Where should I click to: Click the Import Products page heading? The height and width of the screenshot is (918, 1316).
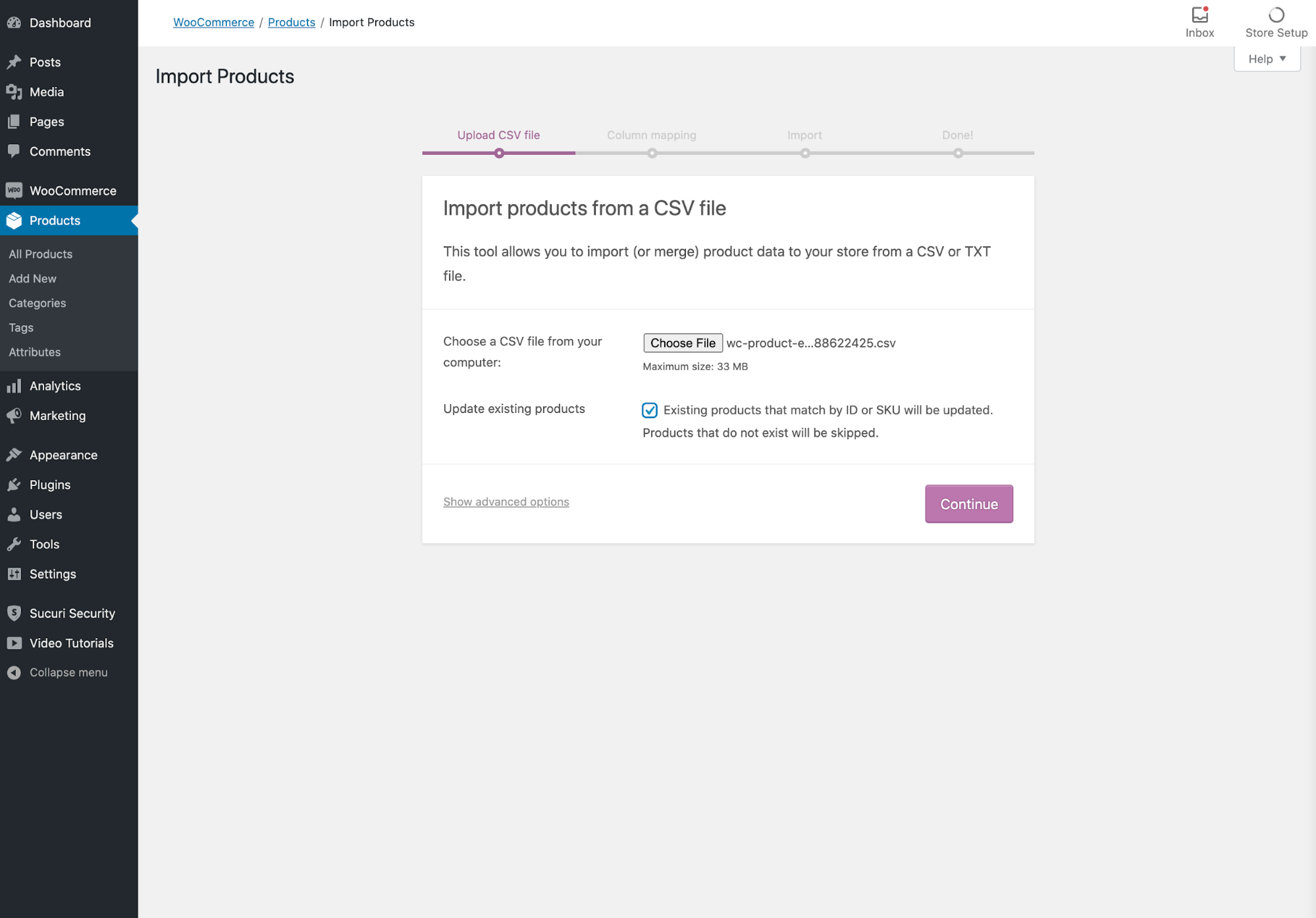pos(224,76)
